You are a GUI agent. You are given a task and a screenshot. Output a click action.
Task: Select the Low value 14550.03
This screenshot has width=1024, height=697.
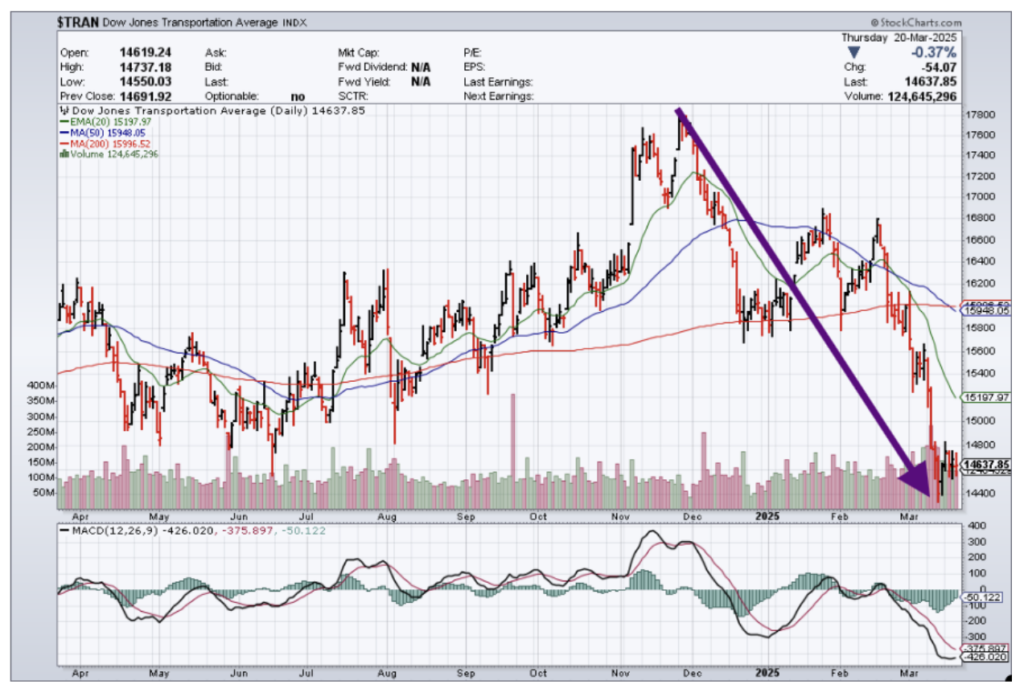[145, 82]
